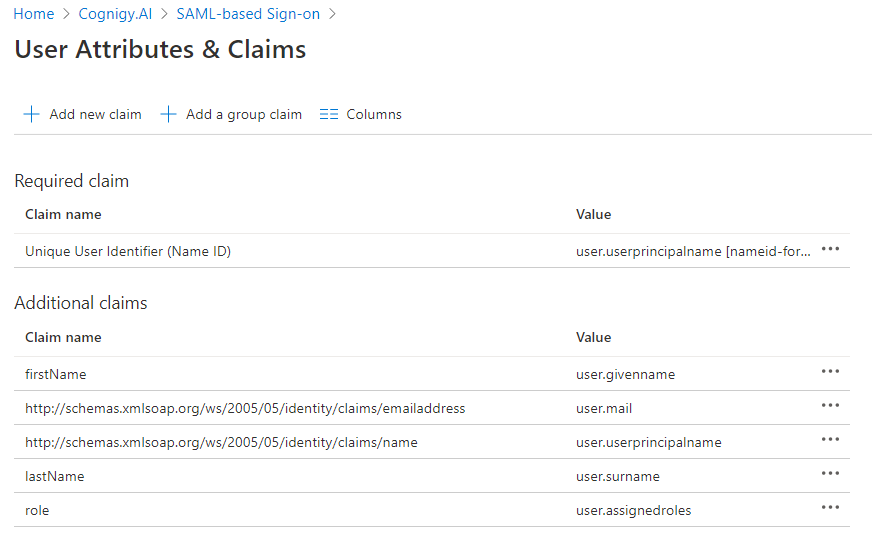The width and height of the screenshot is (872, 540).
Task: Open ellipsis menu for lastName claim row
Action: coord(830,473)
